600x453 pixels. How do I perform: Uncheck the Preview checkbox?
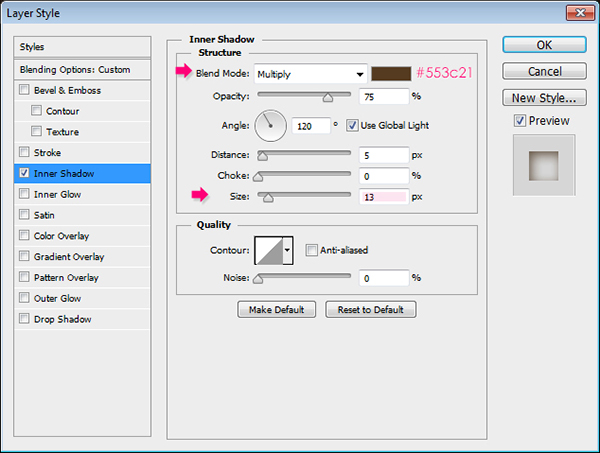(518, 121)
